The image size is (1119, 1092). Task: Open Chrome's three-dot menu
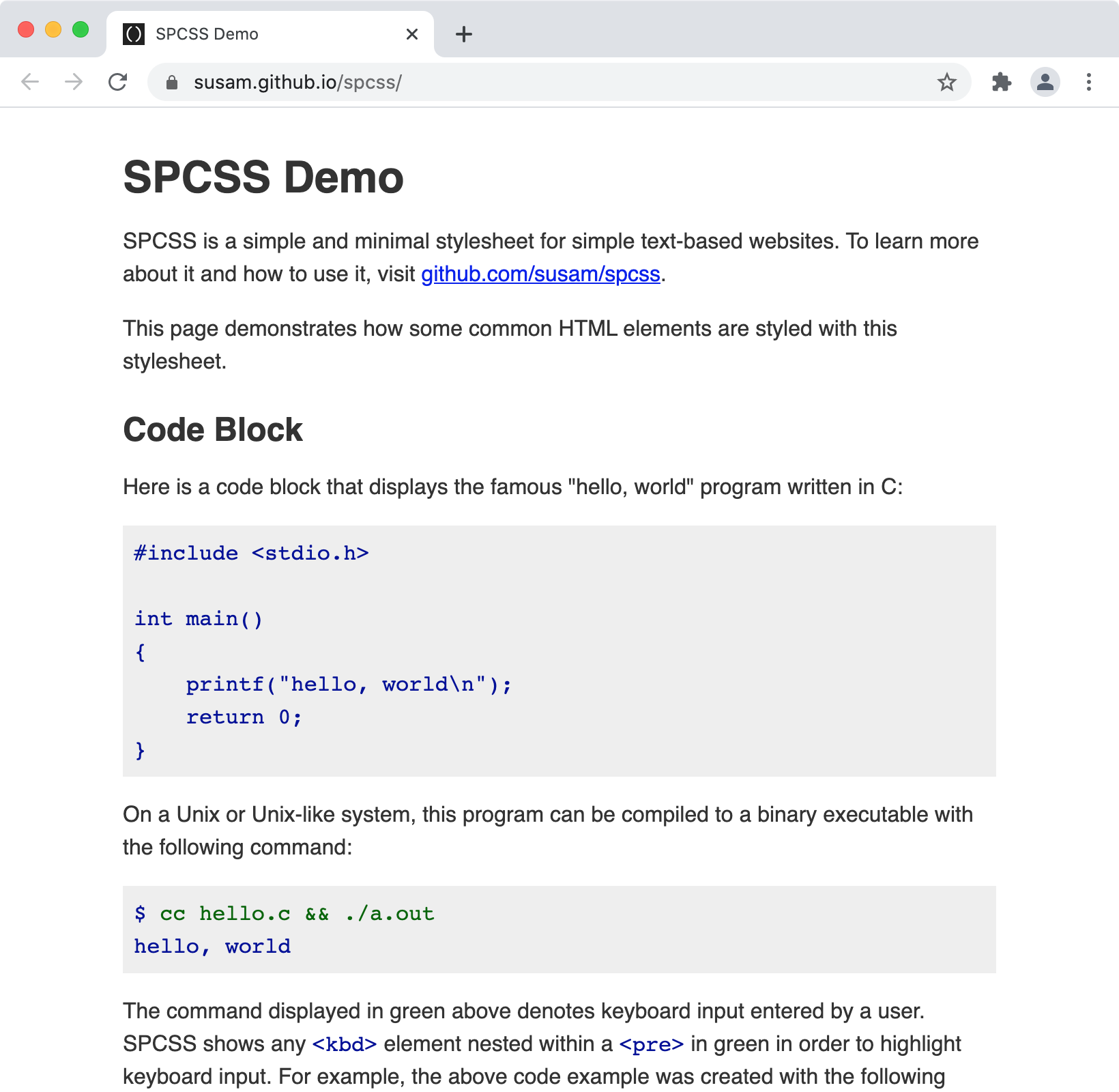[1088, 82]
